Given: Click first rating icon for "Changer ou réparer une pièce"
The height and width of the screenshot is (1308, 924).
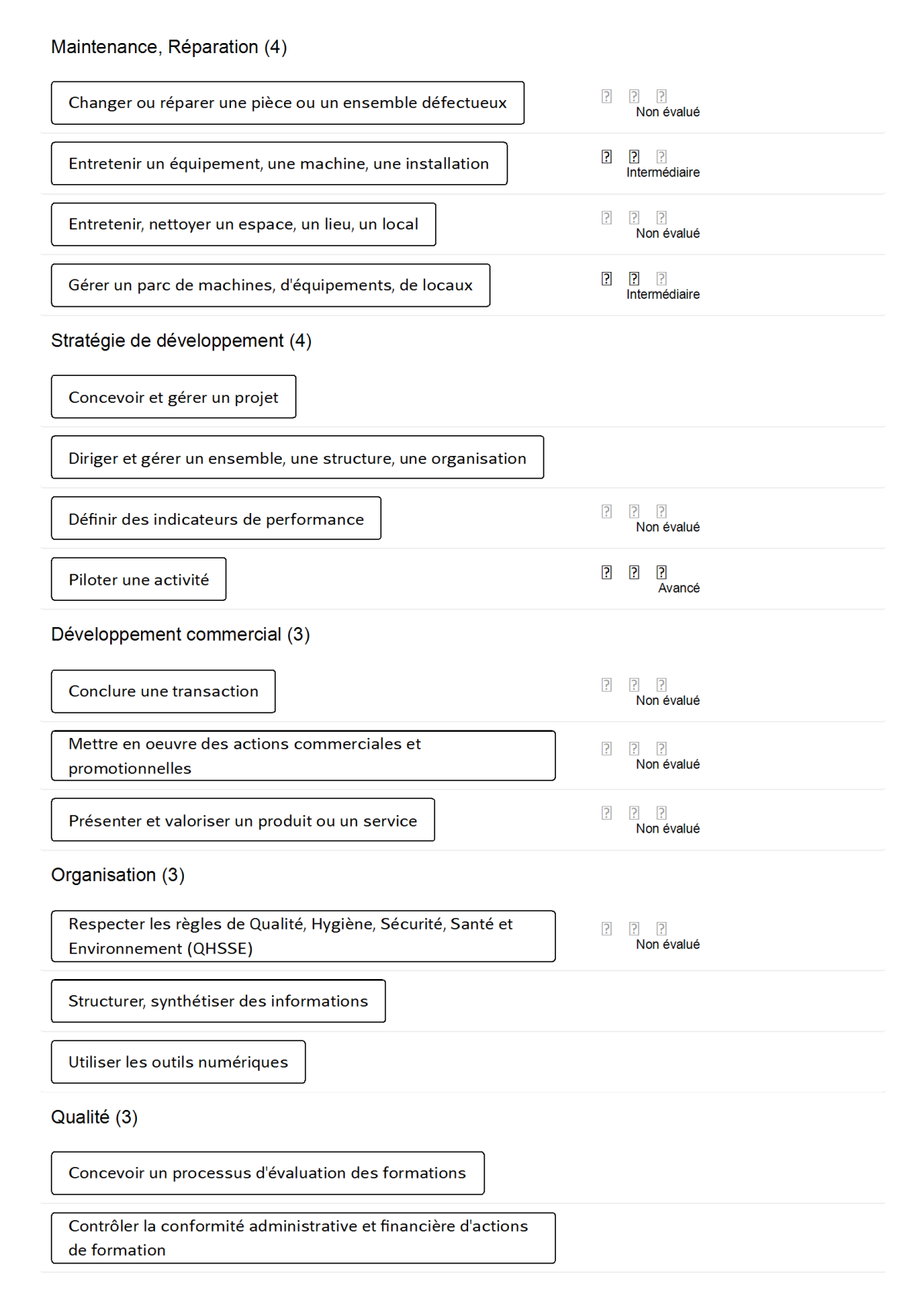Looking at the screenshot, I should click(607, 96).
